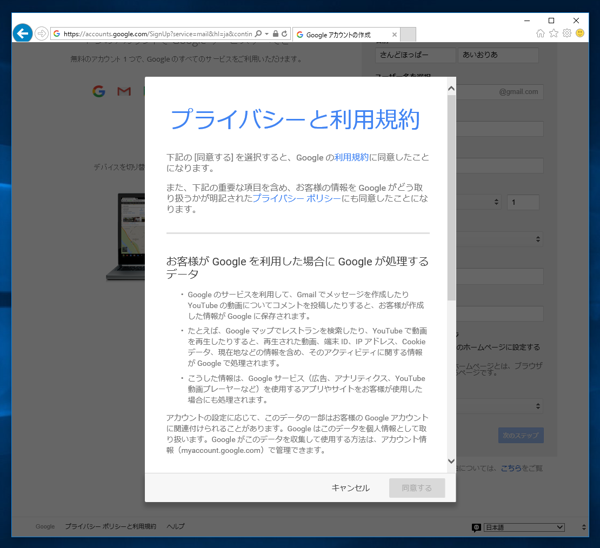Click the Google footer link

pyautogui.click(x=45, y=527)
